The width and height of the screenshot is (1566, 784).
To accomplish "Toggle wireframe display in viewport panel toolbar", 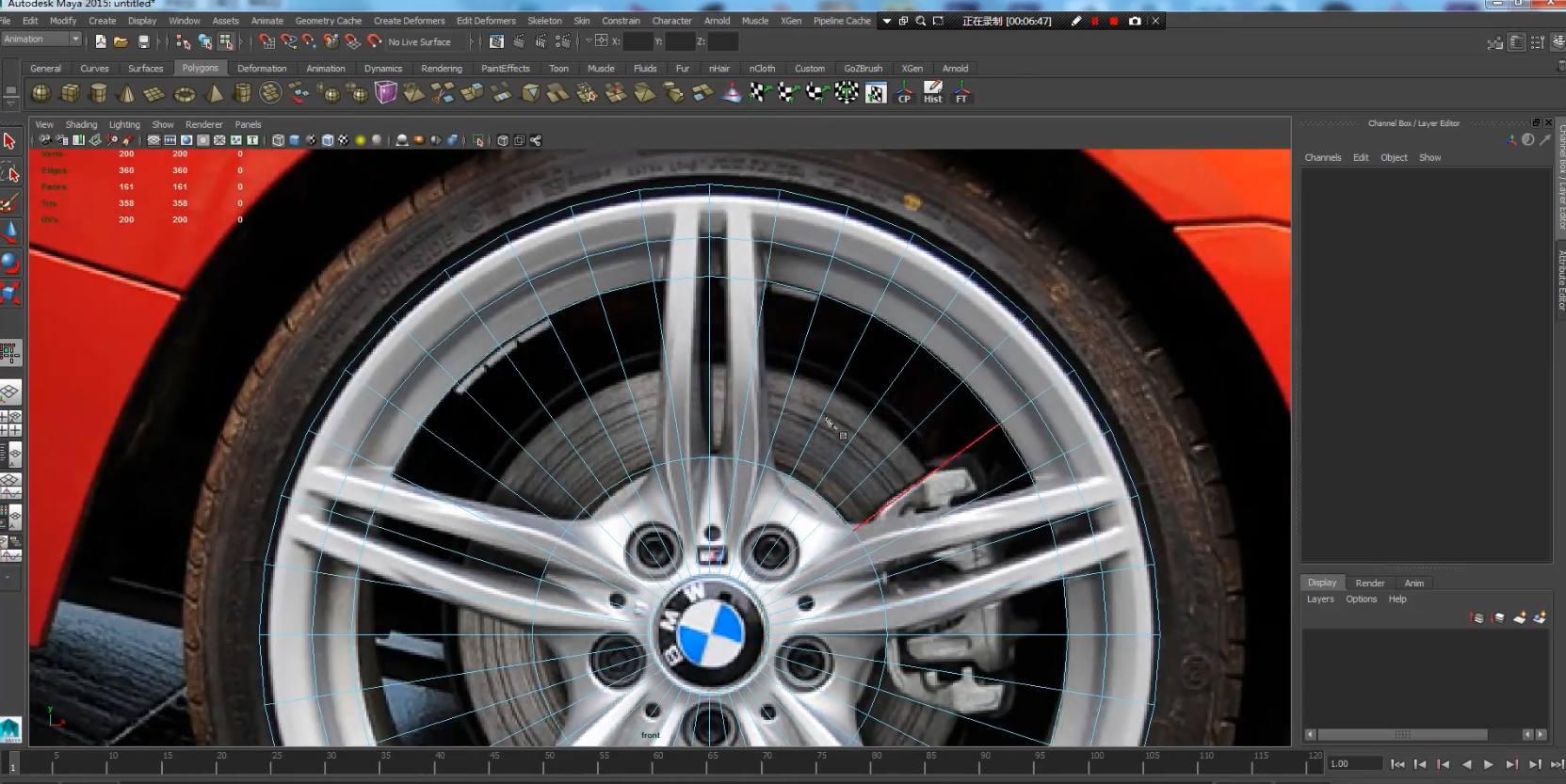I will (278, 140).
